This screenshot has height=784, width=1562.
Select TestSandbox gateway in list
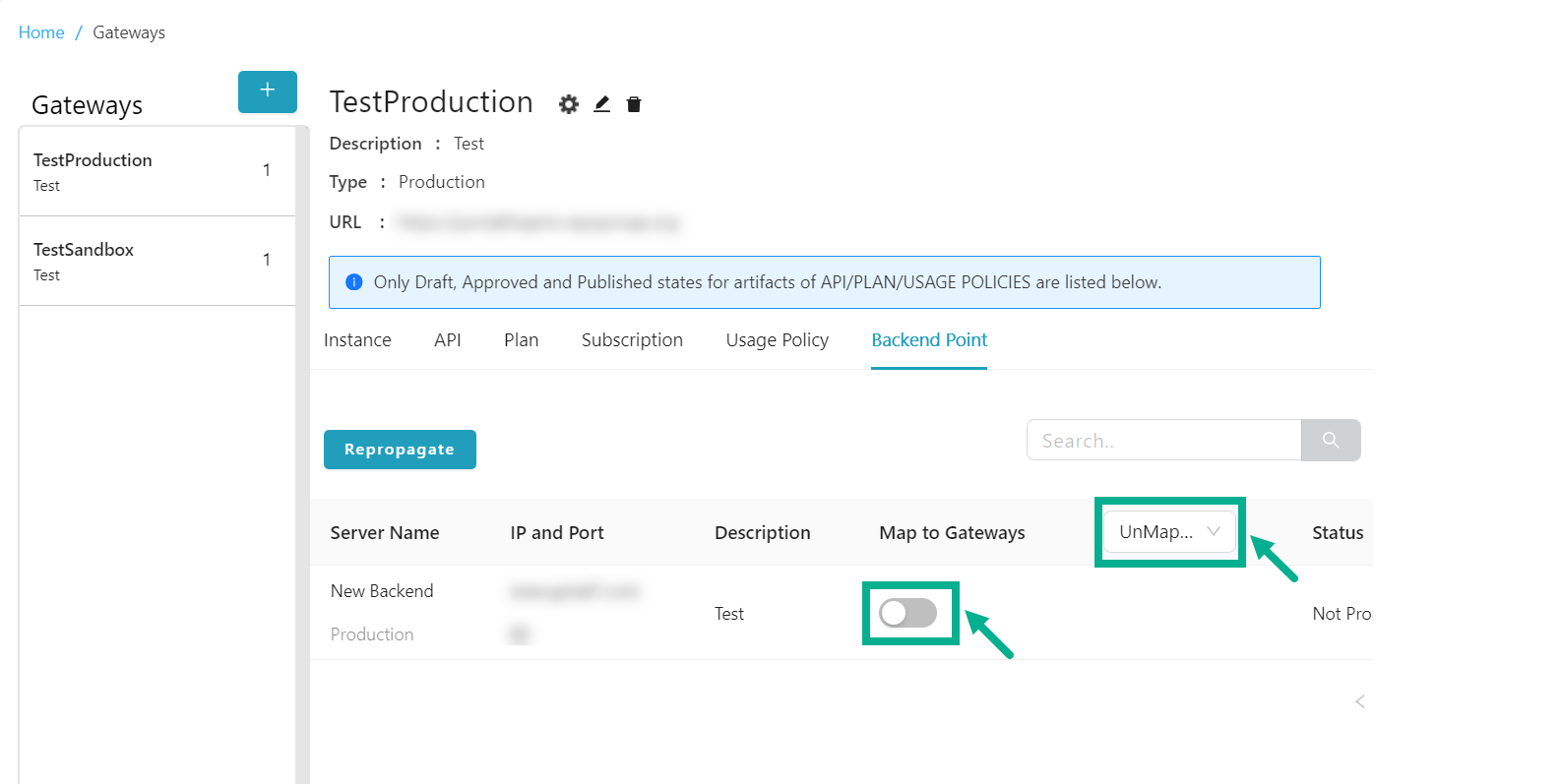157,261
